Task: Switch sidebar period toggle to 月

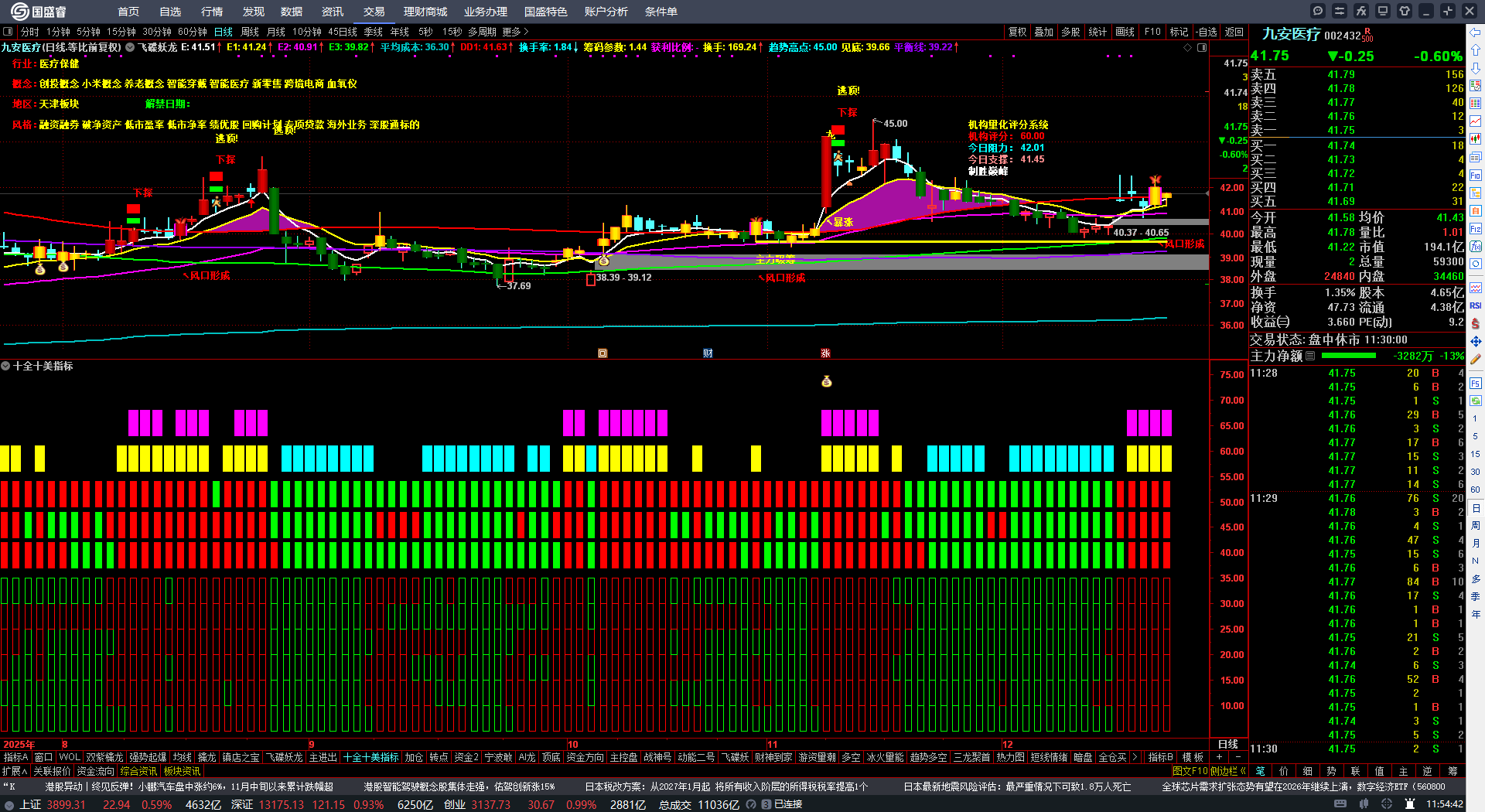Action: pyautogui.click(x=1476, y=544)
